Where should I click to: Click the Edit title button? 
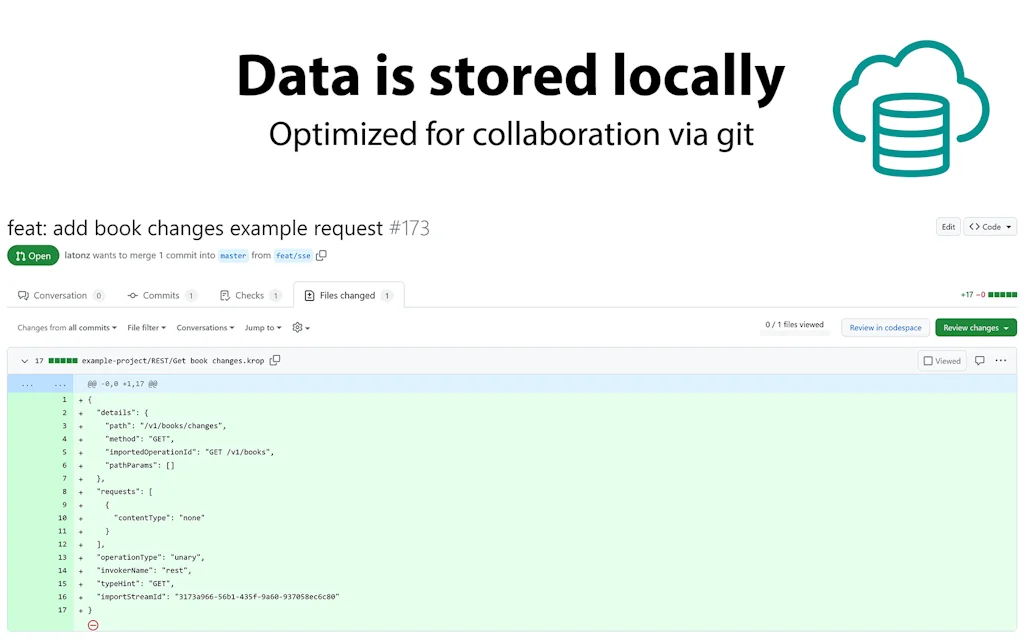pos(948,227)
